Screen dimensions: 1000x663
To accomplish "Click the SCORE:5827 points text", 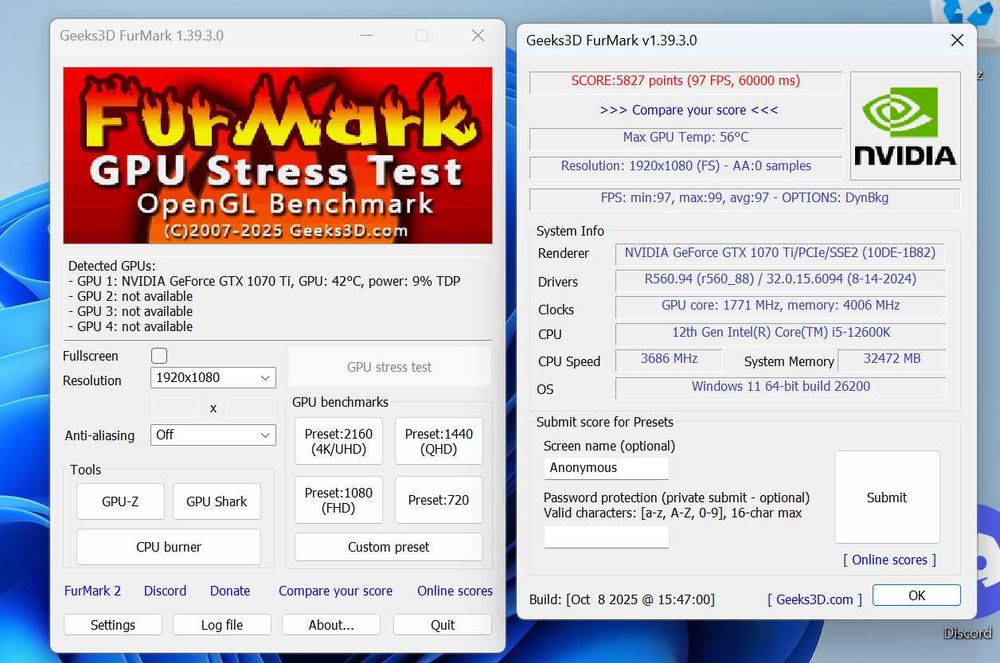I will [686, 80].
